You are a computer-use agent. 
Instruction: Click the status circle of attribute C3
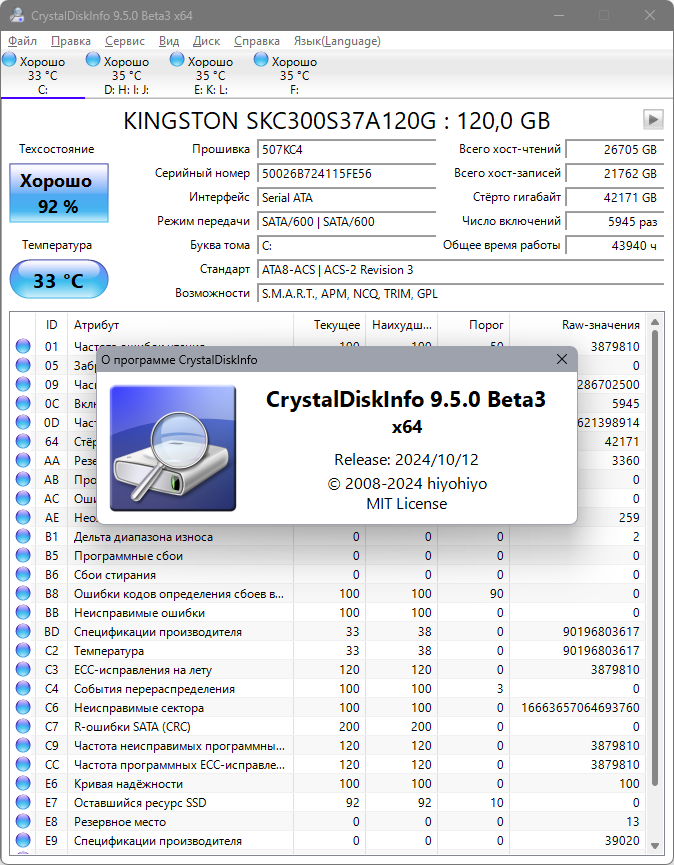point(23,670)
